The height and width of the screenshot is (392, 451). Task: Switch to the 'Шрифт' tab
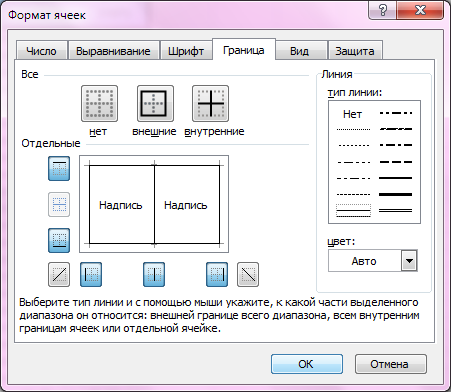tap(186, 51)
